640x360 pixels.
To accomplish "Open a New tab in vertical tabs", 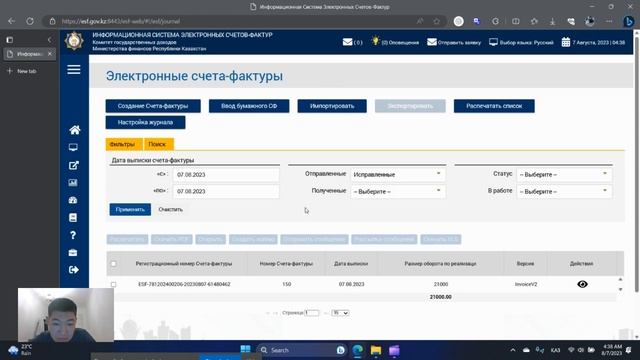I will pyautogui.click(x=22, y=71).
